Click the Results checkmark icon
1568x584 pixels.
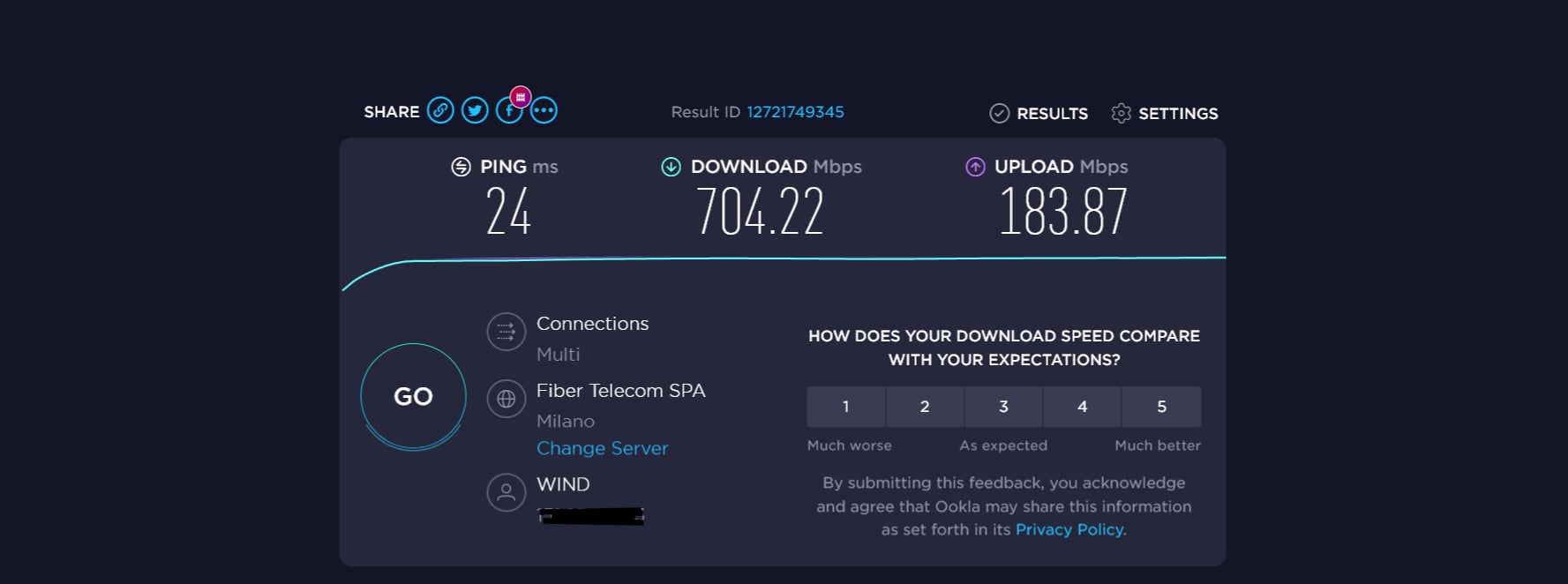click(999, 113)
